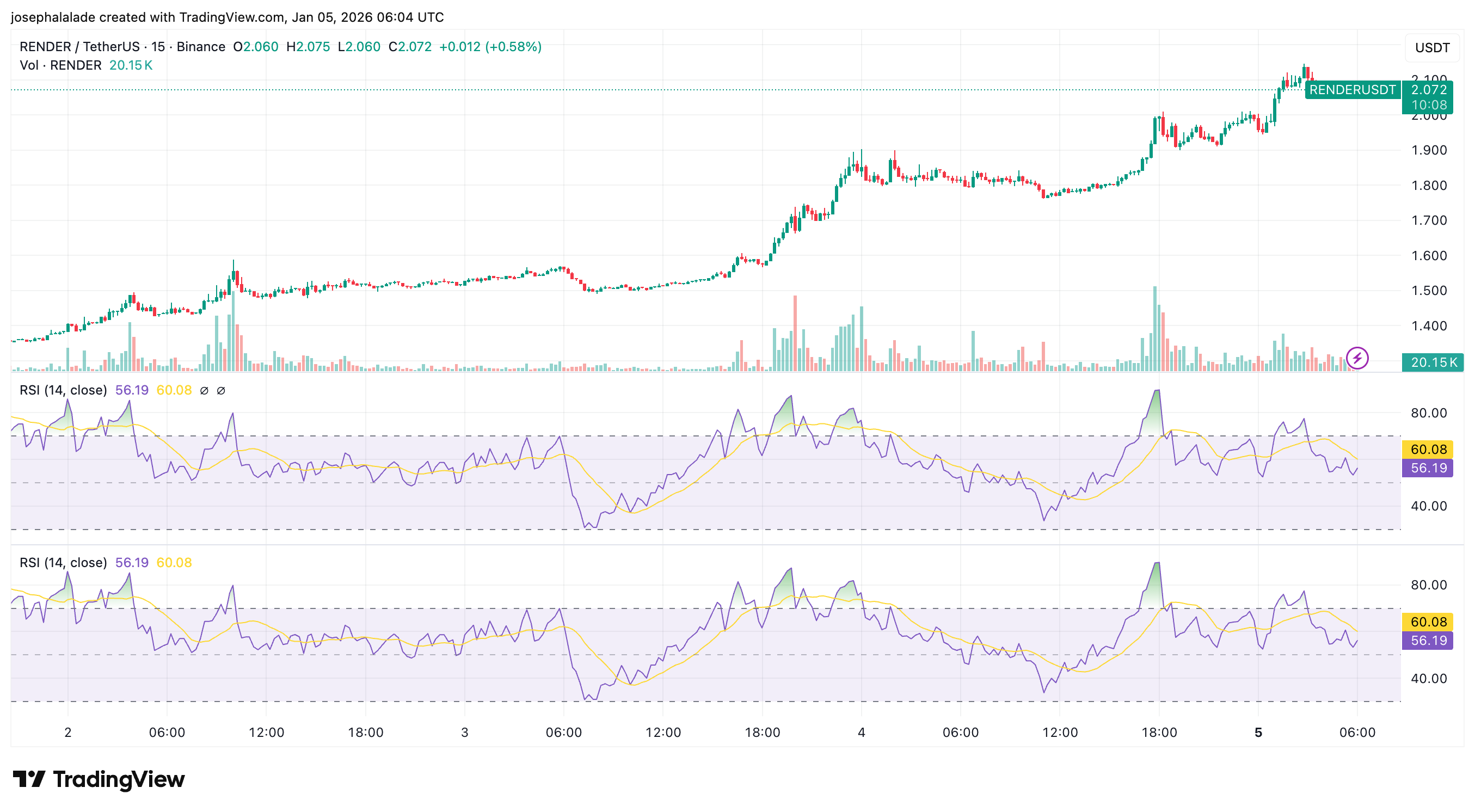This screenshot has width=1475, height=812.
Task: Open the Vol · RENDER indicator legend
Action: click(x=60, y=65)
